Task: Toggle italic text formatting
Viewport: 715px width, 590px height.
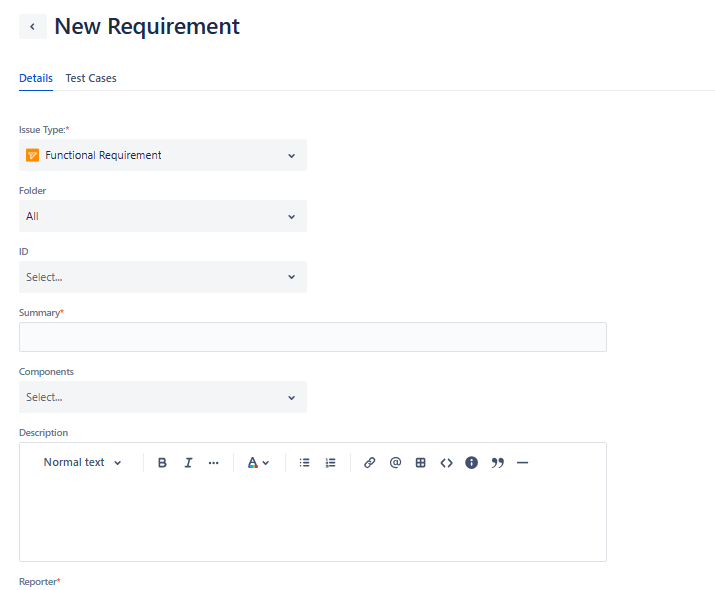Action: click(x=188, y=463)
